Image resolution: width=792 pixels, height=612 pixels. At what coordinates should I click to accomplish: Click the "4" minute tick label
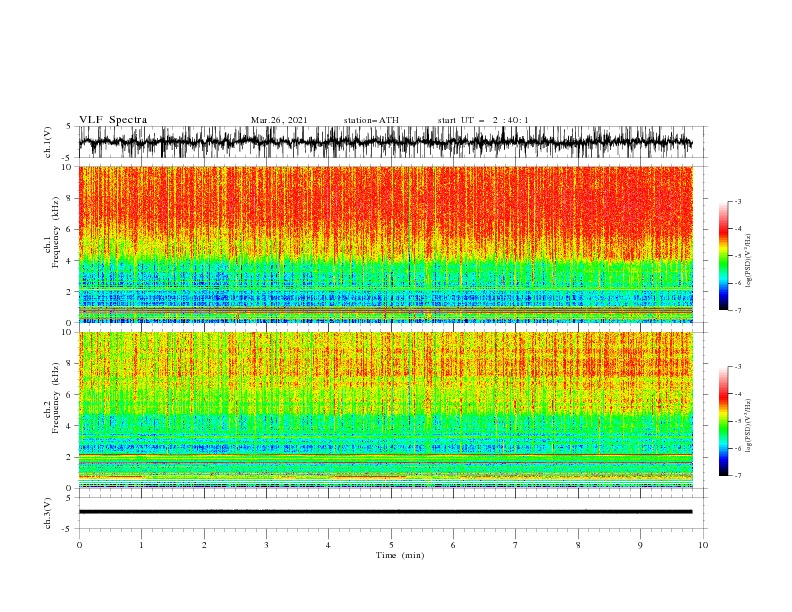point(328,545)
